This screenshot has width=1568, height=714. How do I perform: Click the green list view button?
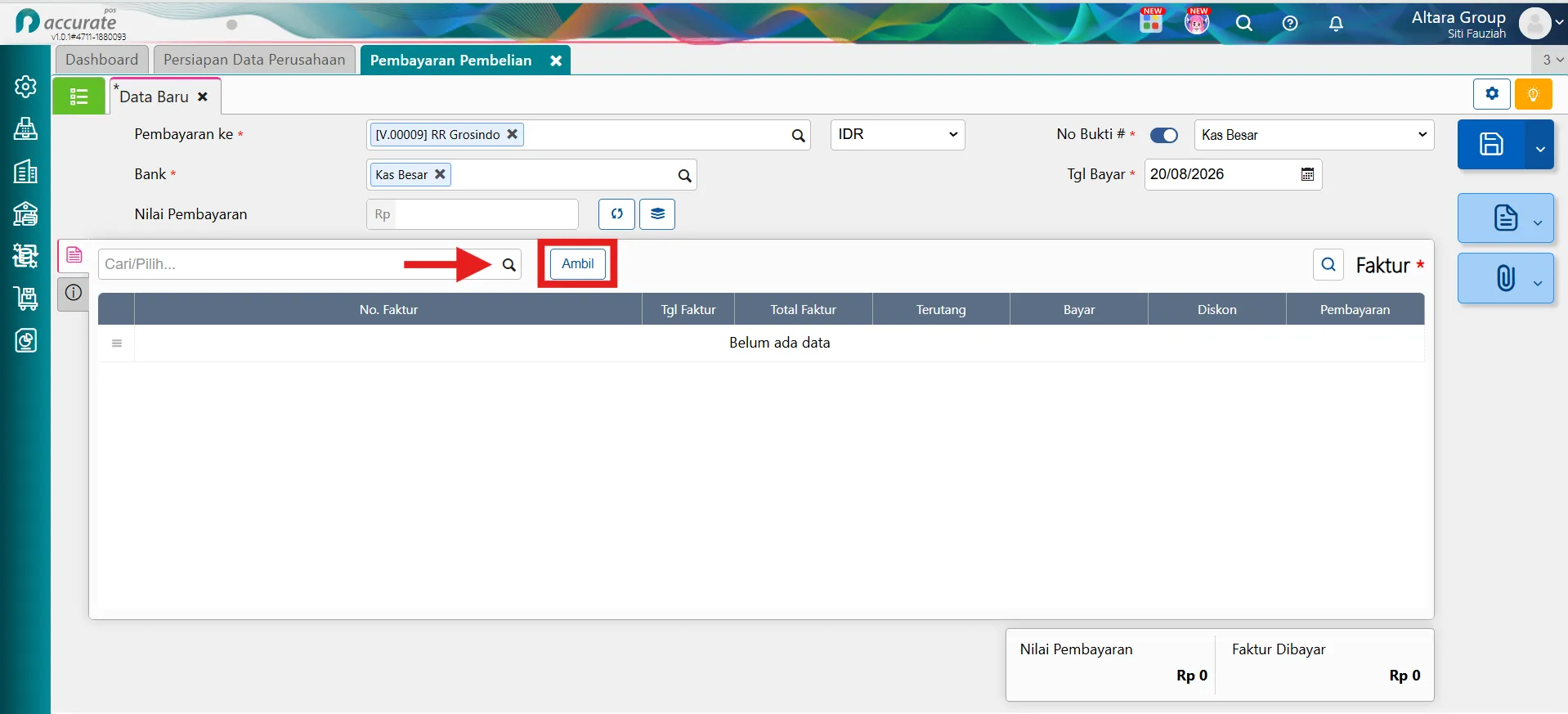[79, 97]
